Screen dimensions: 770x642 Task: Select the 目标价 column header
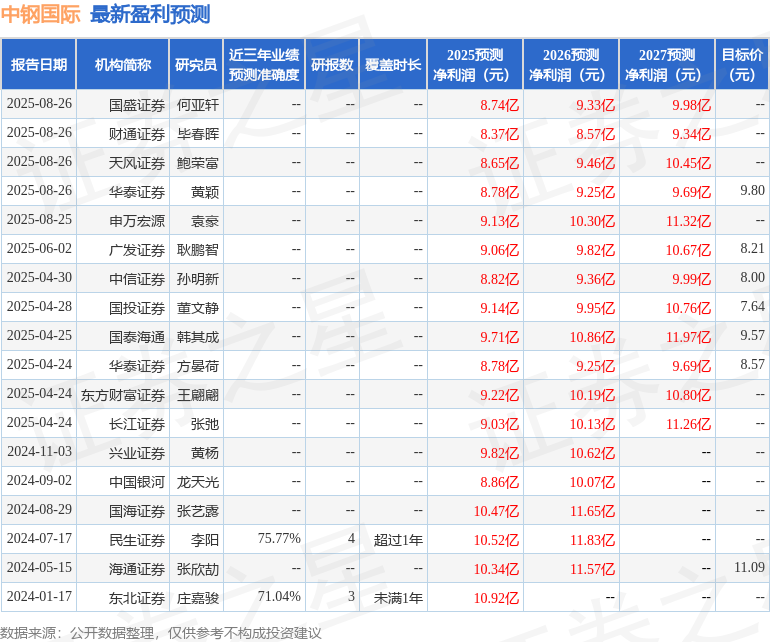coord(742,64)
